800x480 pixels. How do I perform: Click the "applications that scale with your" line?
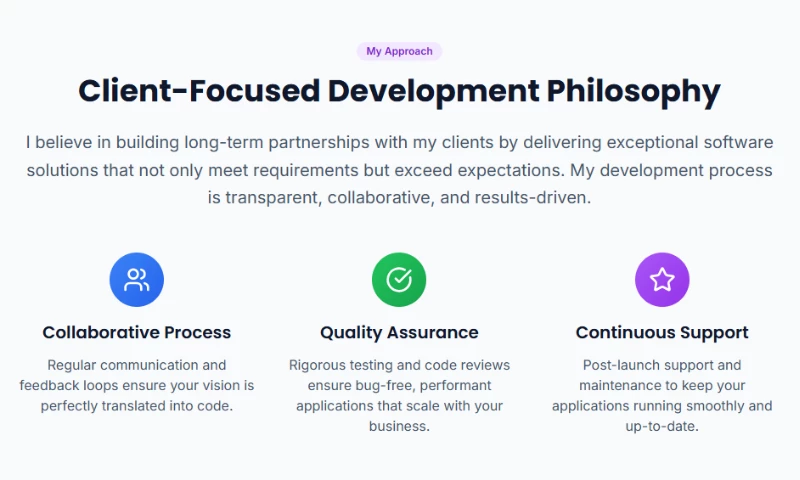click(399, 406)
